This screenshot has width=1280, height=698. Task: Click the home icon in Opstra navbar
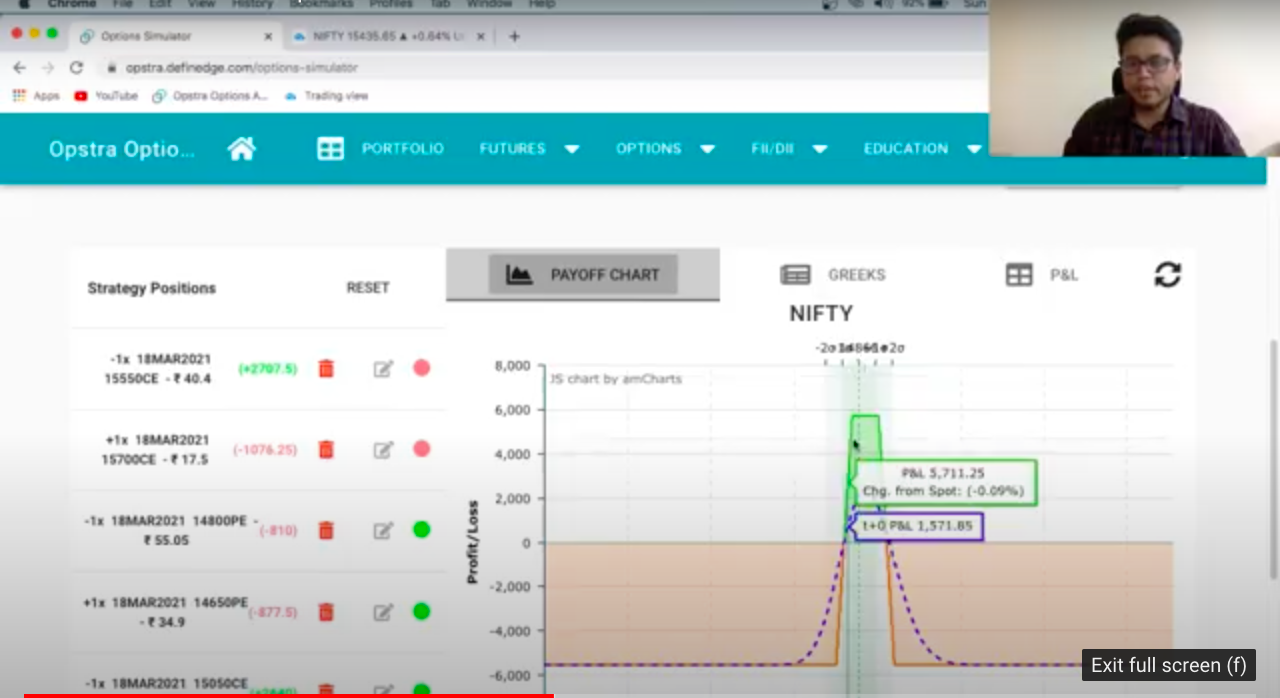(241, 149)
